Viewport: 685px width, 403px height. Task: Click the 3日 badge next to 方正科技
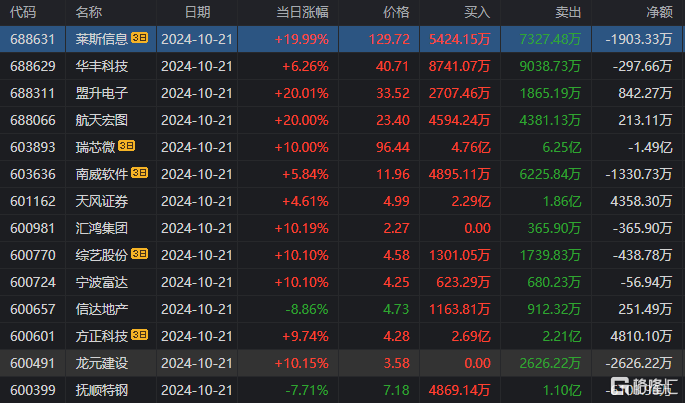pyautogui.click(x=139, y=335)
